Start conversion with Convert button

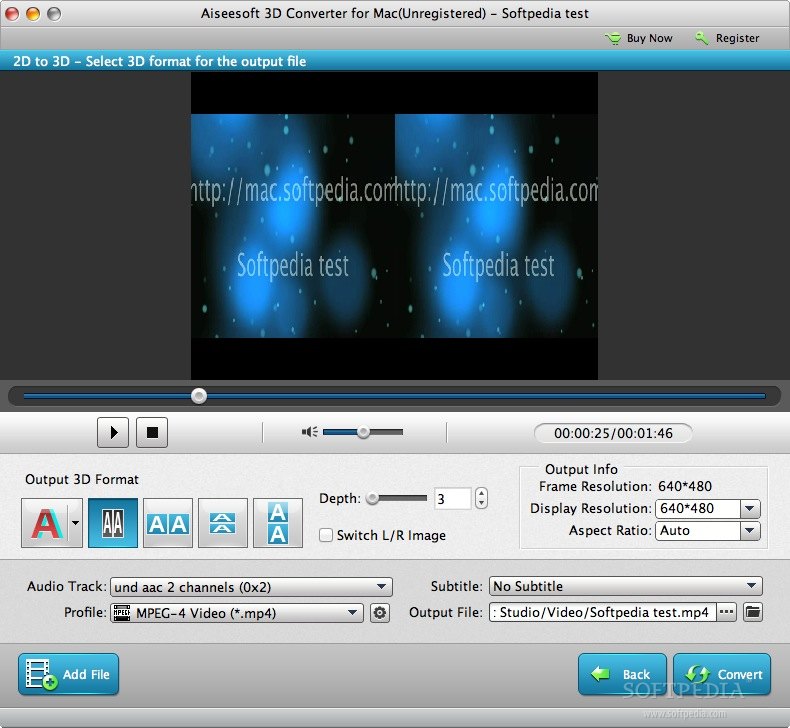[722, 674]
